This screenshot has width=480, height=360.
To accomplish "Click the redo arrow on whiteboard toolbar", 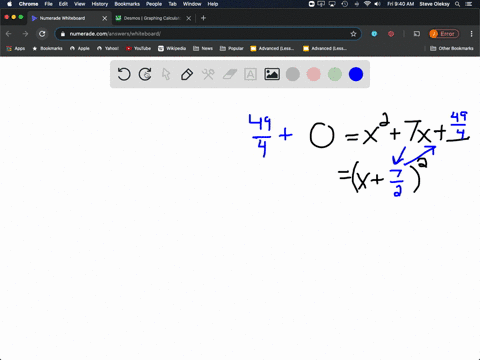I will pyautogui.click(x=145, y=74).
